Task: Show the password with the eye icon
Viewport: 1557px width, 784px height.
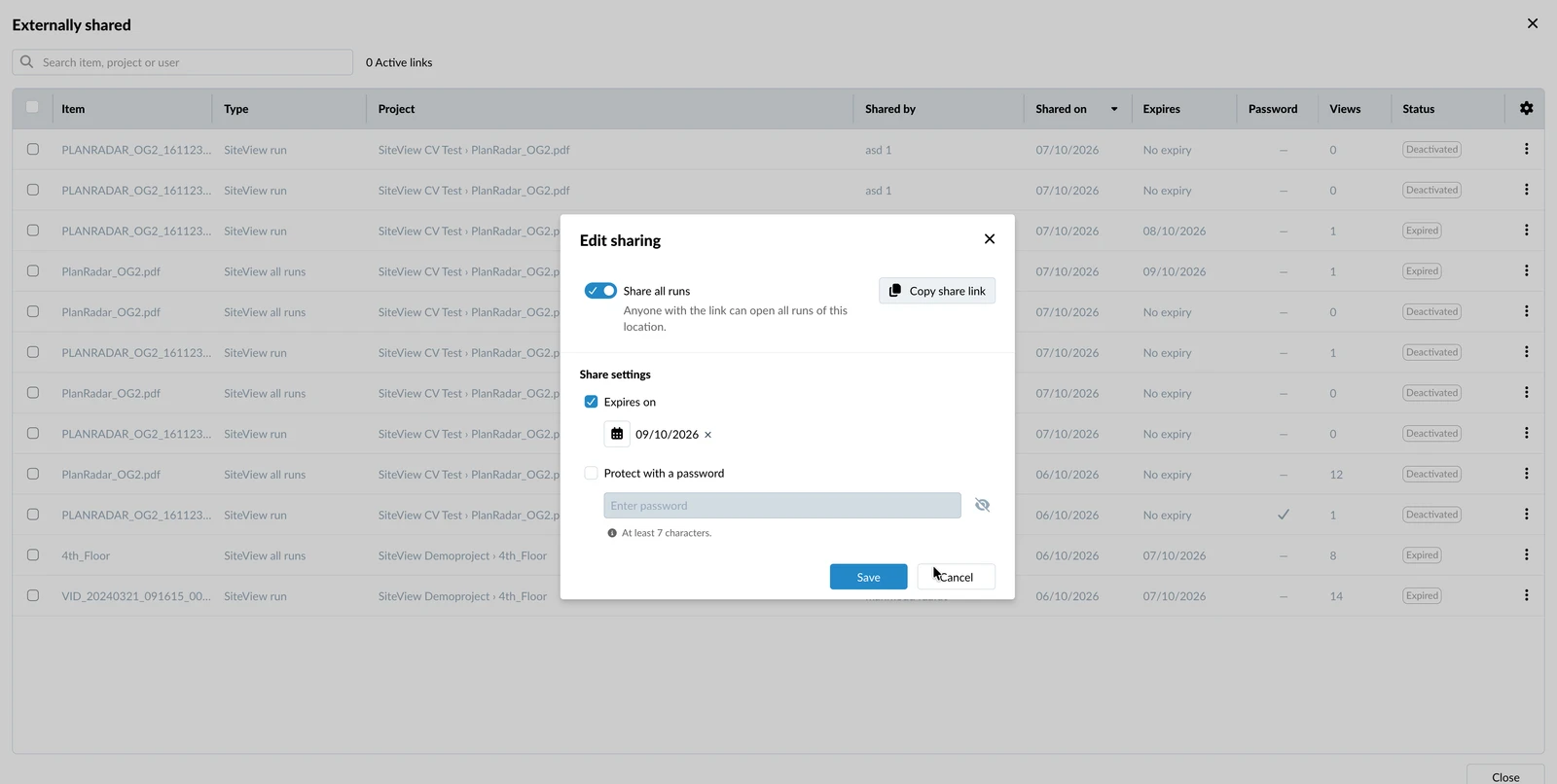Action: (x=982, y=505)
